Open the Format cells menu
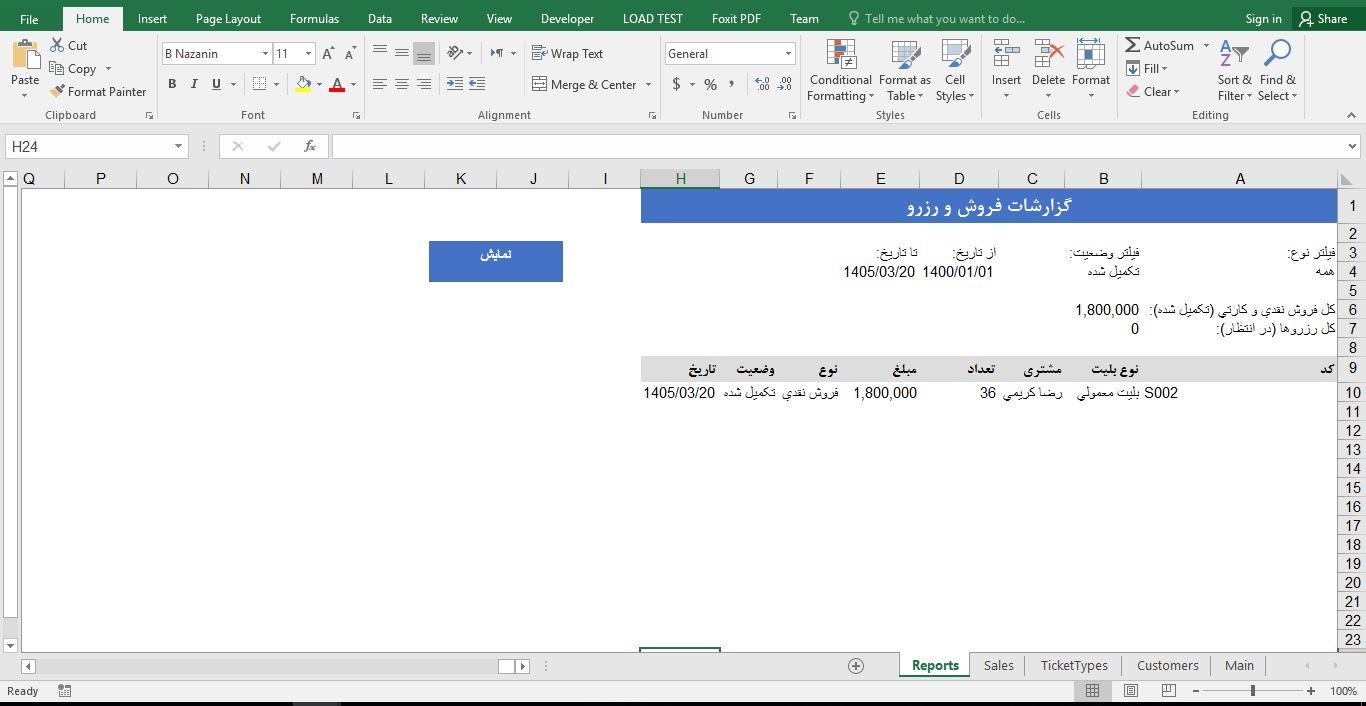 (x=1091, y=70)
